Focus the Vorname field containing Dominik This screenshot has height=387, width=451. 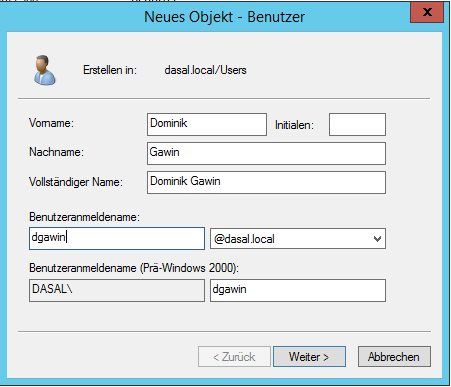pos(207,124)
